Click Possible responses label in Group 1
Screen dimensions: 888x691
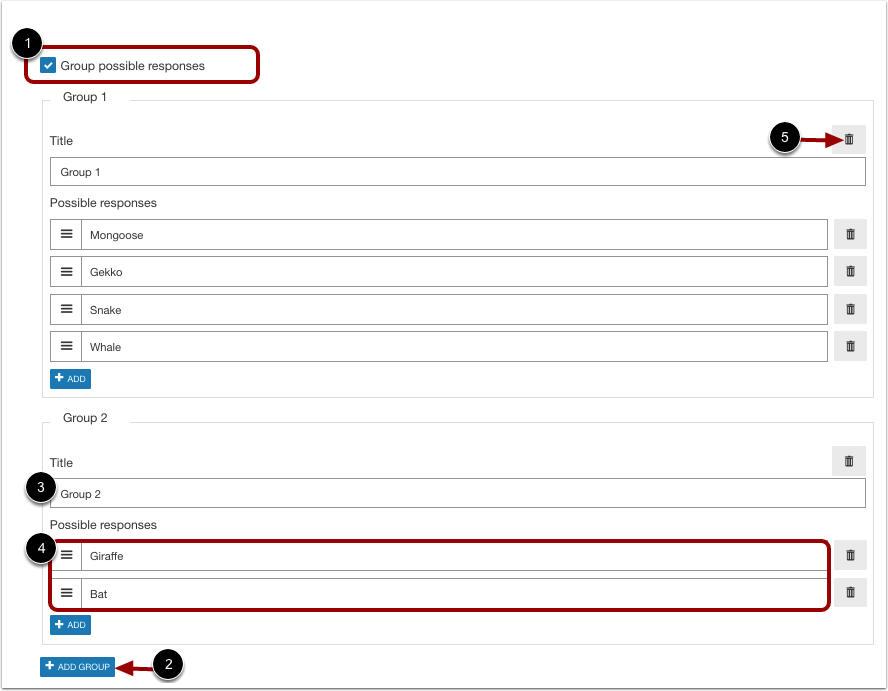point(103,203)
